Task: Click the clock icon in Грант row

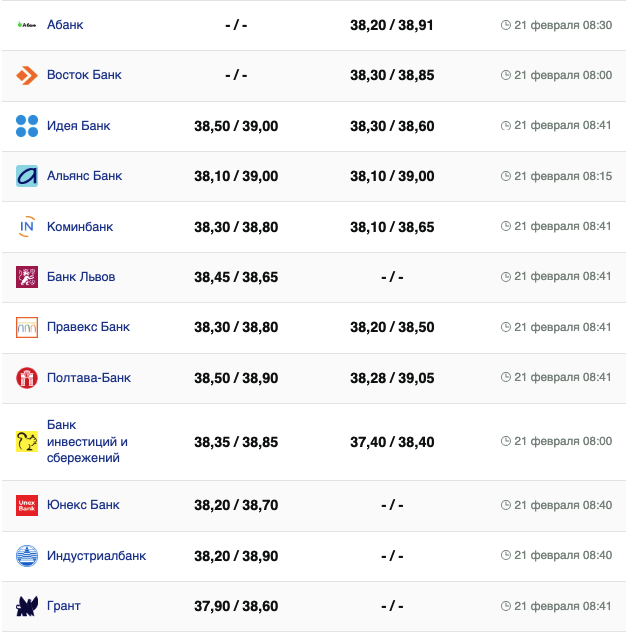Action: [x=505, y=606]
